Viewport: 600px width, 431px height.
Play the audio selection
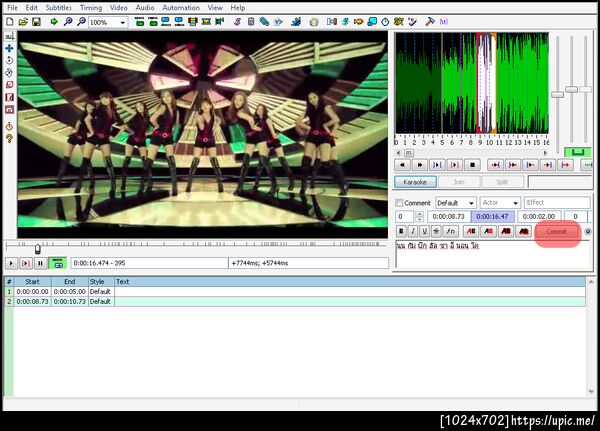tap(437, 165)
